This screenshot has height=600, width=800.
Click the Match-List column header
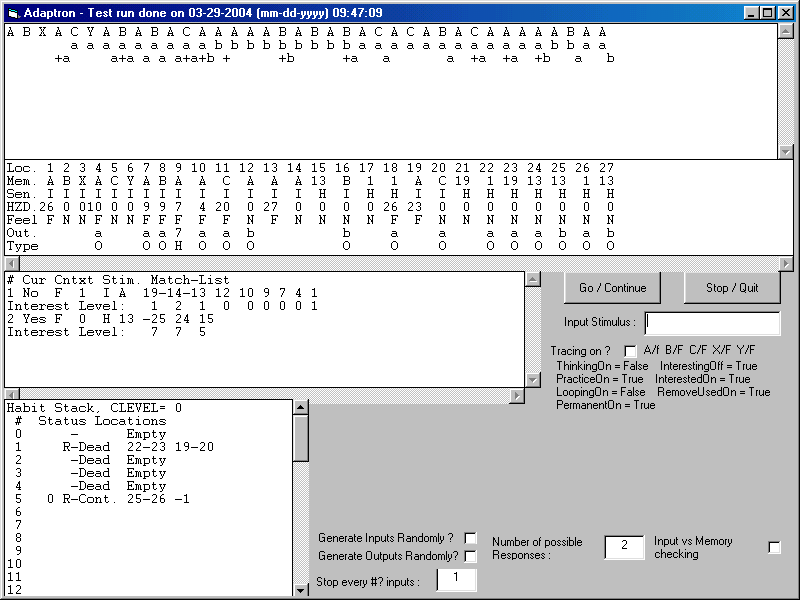point(190,280)
